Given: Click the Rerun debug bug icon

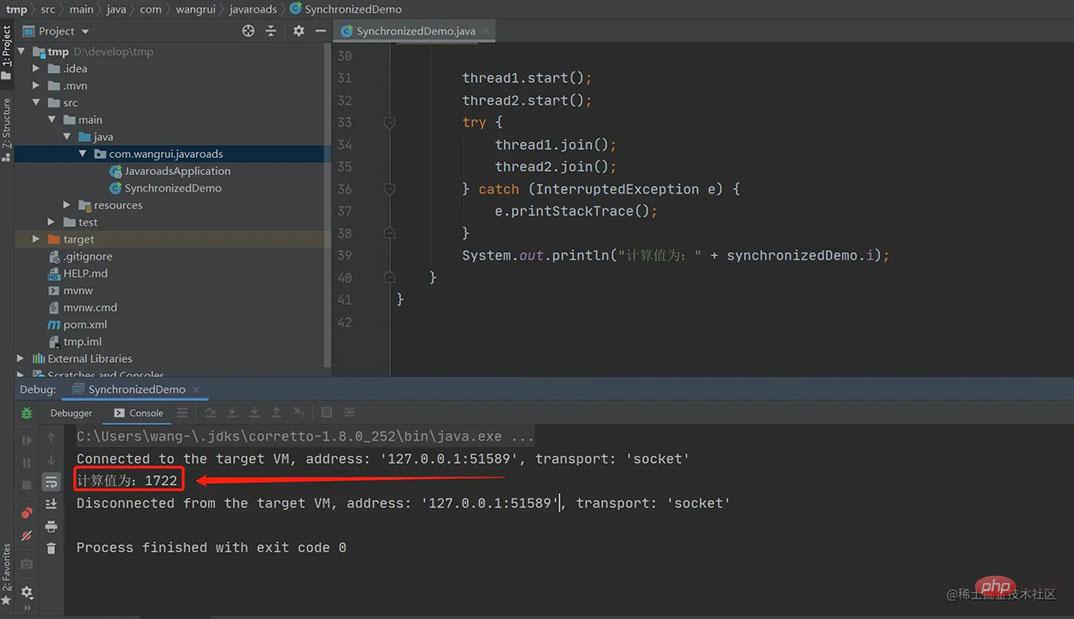Looking at the screenshot, I should pyautogui.click(x=26, y=413).
